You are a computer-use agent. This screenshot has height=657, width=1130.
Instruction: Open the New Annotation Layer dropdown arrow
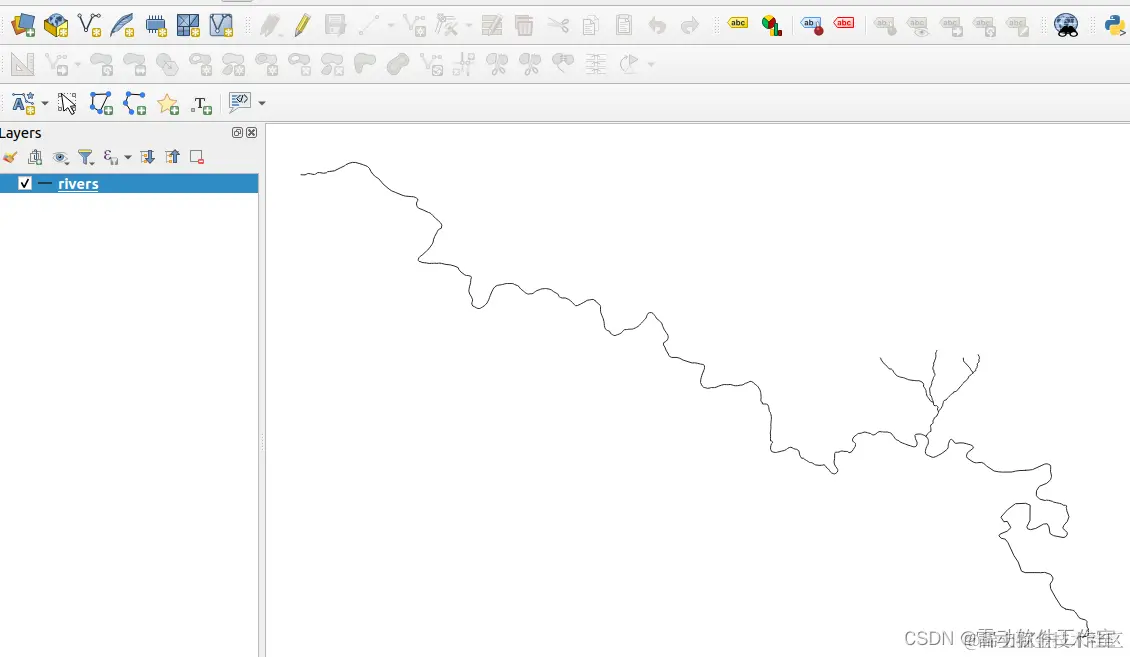click(45, 103)
